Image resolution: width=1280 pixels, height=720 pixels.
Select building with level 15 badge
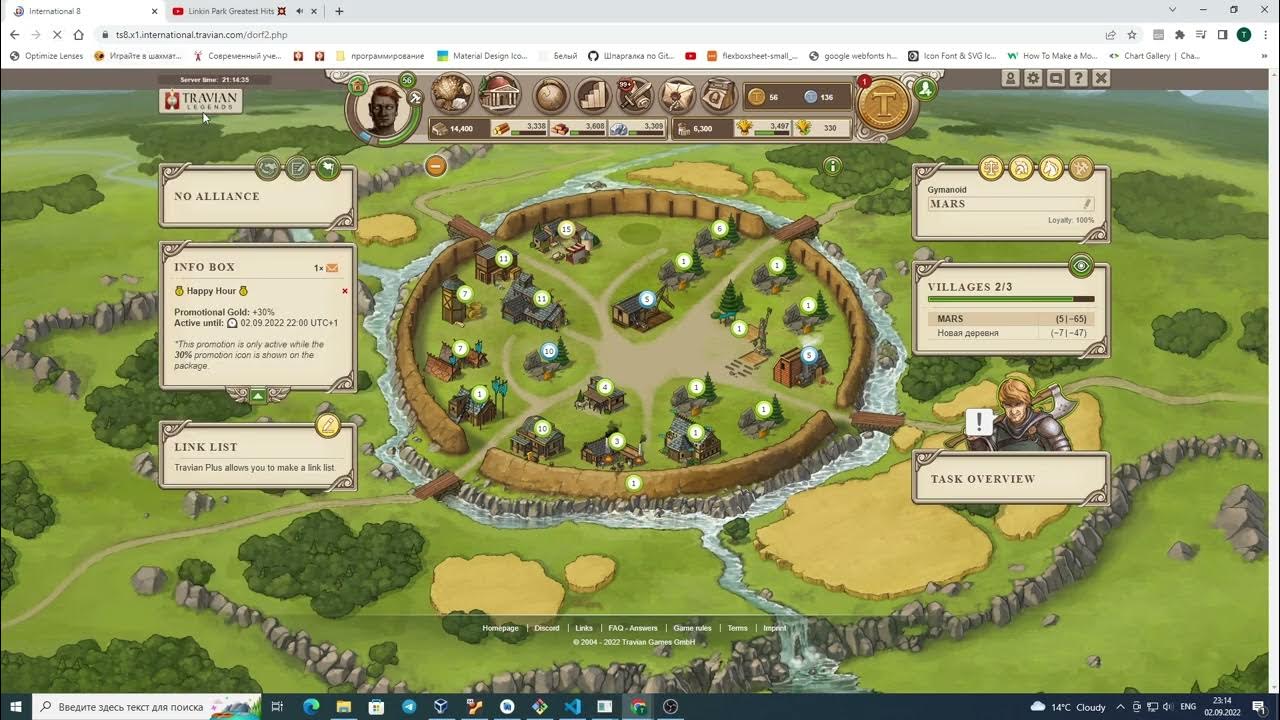[x=565, y=229]
